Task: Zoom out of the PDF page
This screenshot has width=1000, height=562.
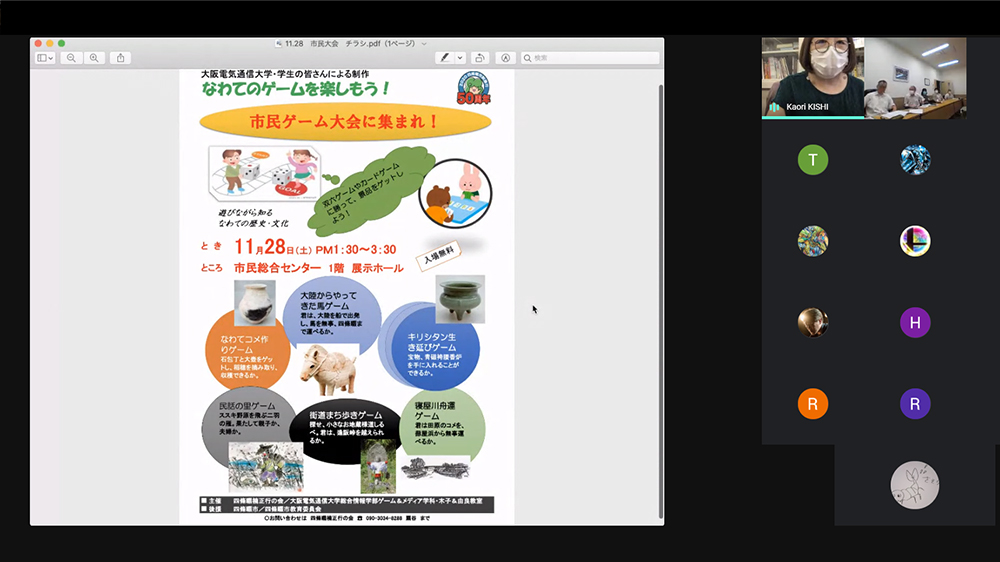Action: (71, 58)
